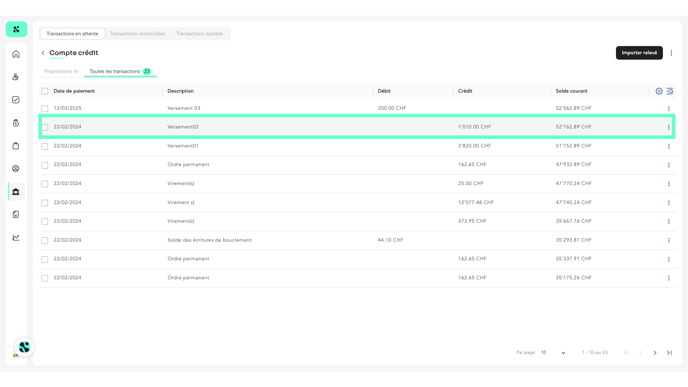Image resolution: width=688 pixels, height=387 pixels.
Task: Click the Importer relevé button
Action: point(639,53)
